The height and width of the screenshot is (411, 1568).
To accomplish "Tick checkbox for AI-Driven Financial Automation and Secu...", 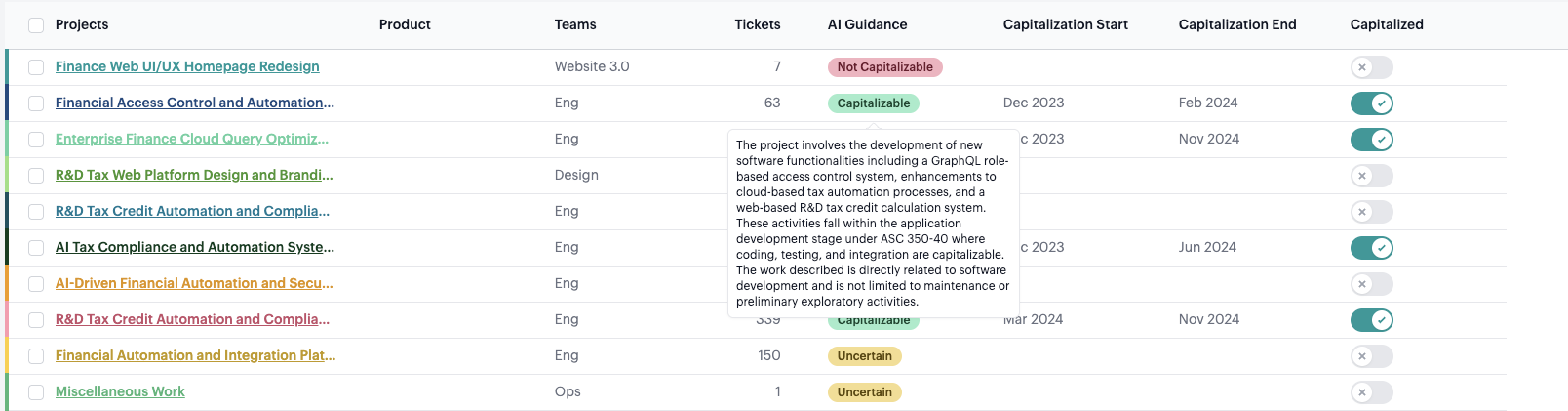I will (x=36, y=284).
